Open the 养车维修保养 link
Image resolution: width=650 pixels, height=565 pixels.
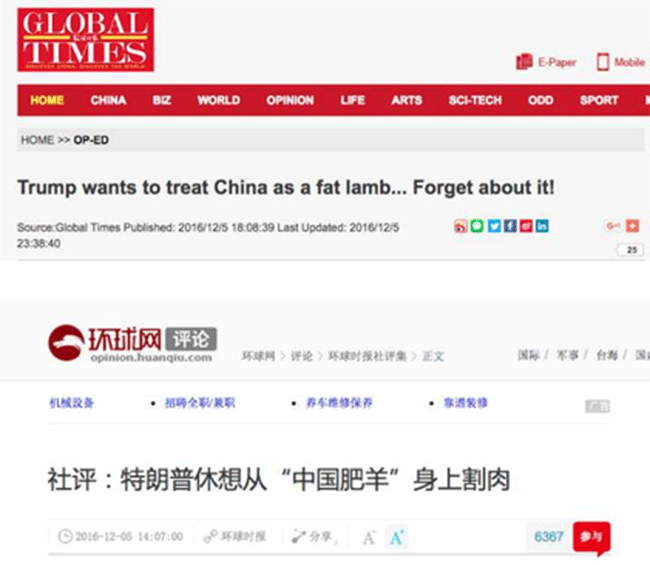coord(339,403)
